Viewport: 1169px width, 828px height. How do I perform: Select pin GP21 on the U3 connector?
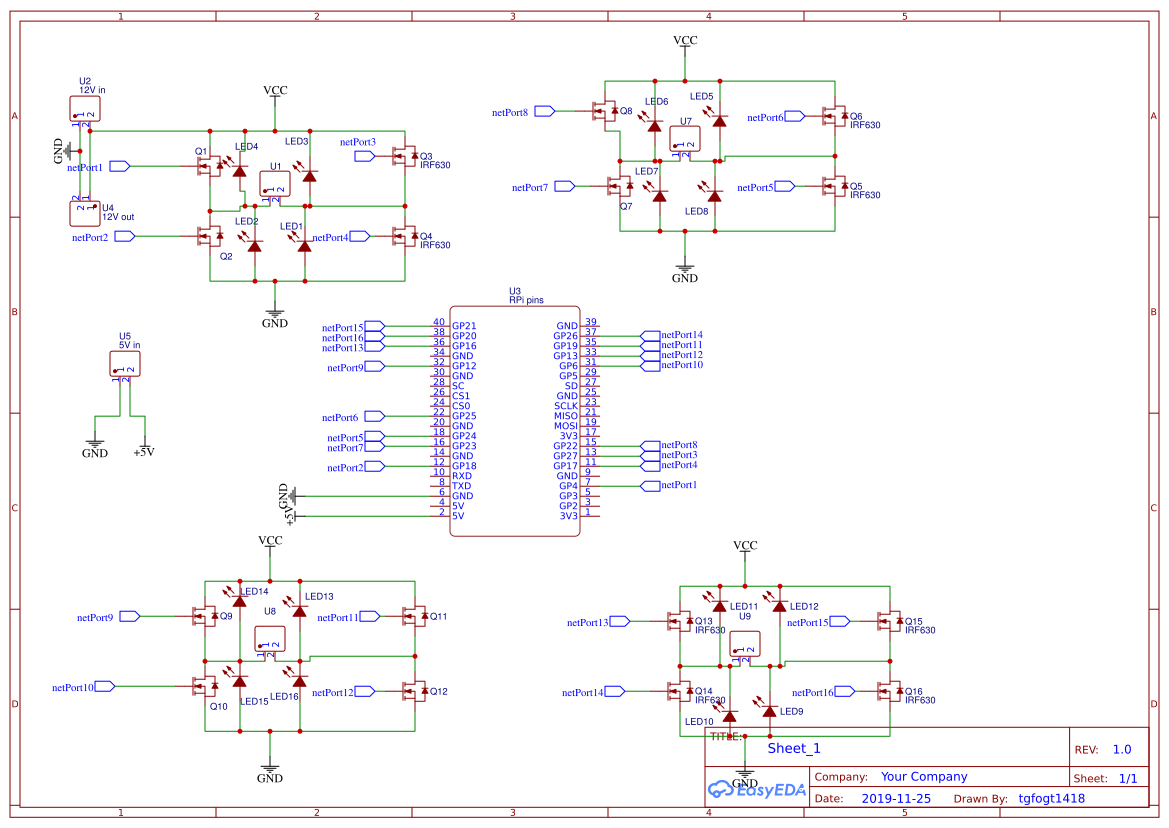point(463,325)
